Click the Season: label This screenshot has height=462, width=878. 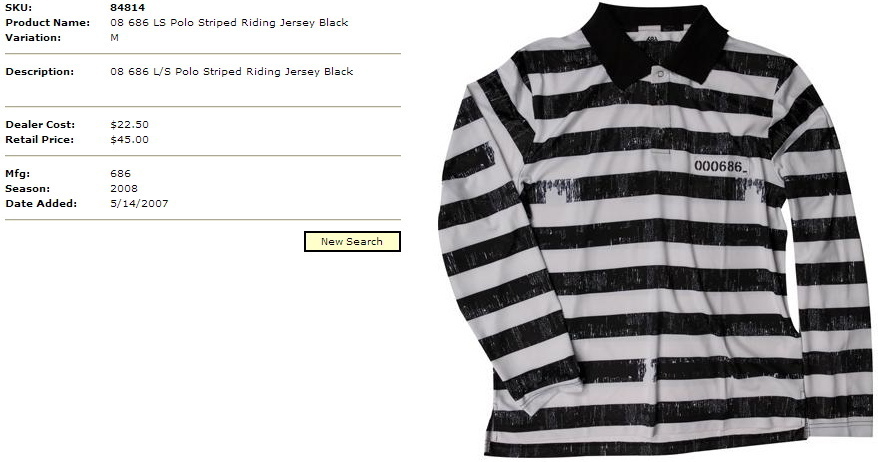pos(27,189)
